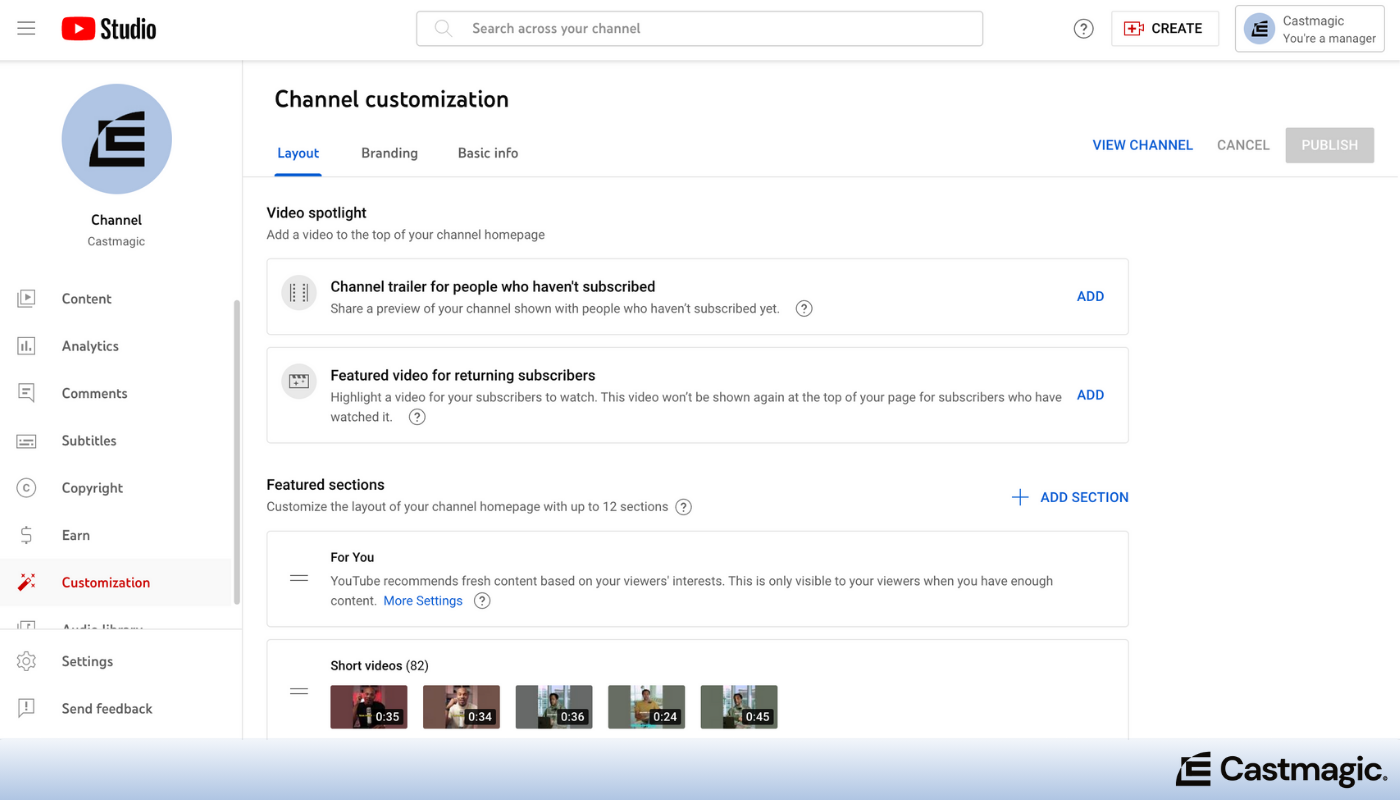1400x800 pixels.
Task: Open the Help question mark icon
Action: 1083,29
